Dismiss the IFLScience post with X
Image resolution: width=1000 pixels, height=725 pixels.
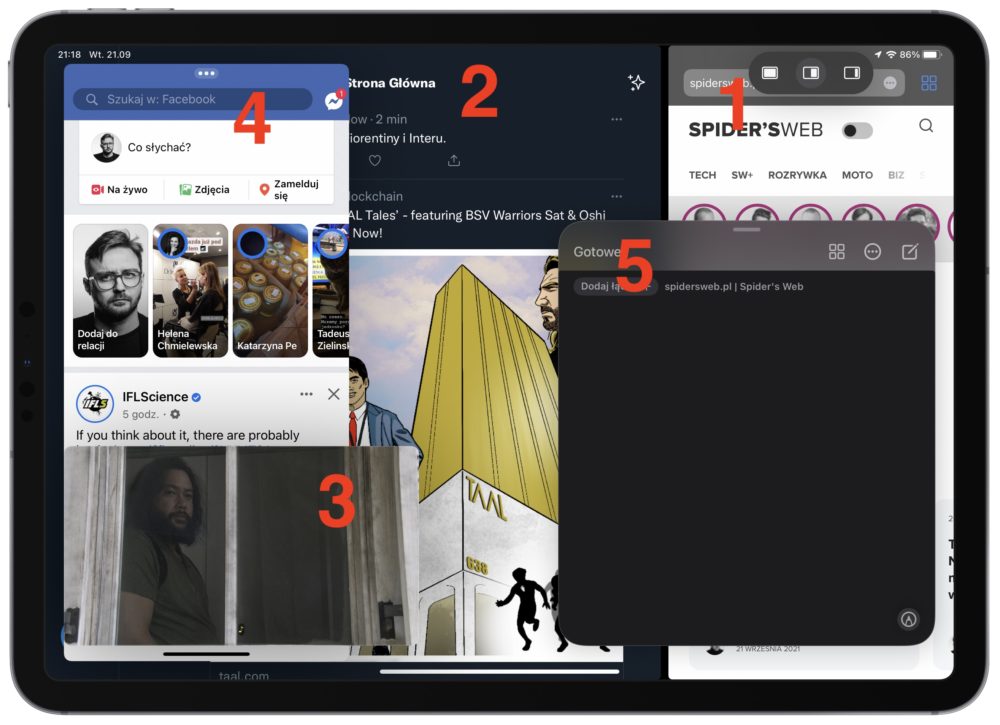[x=334, y=394]
